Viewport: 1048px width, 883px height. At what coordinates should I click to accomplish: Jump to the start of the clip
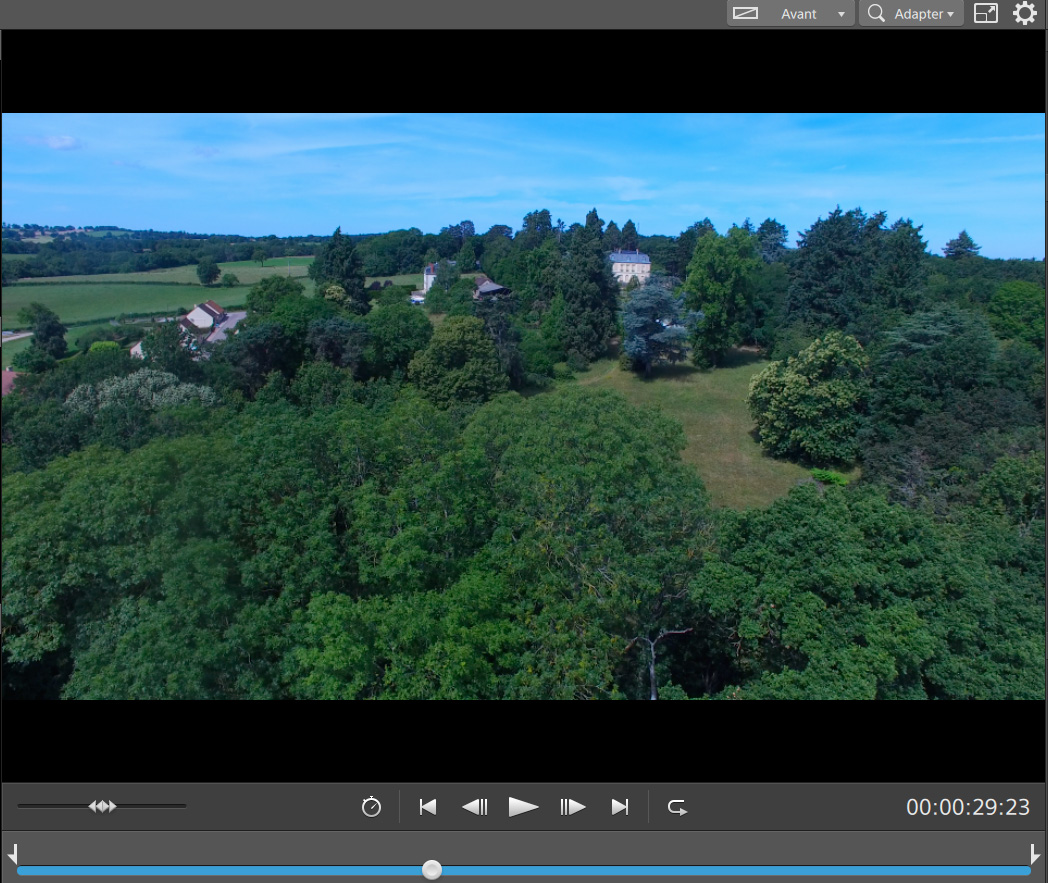pyautogui.click(x=428, y=807)
